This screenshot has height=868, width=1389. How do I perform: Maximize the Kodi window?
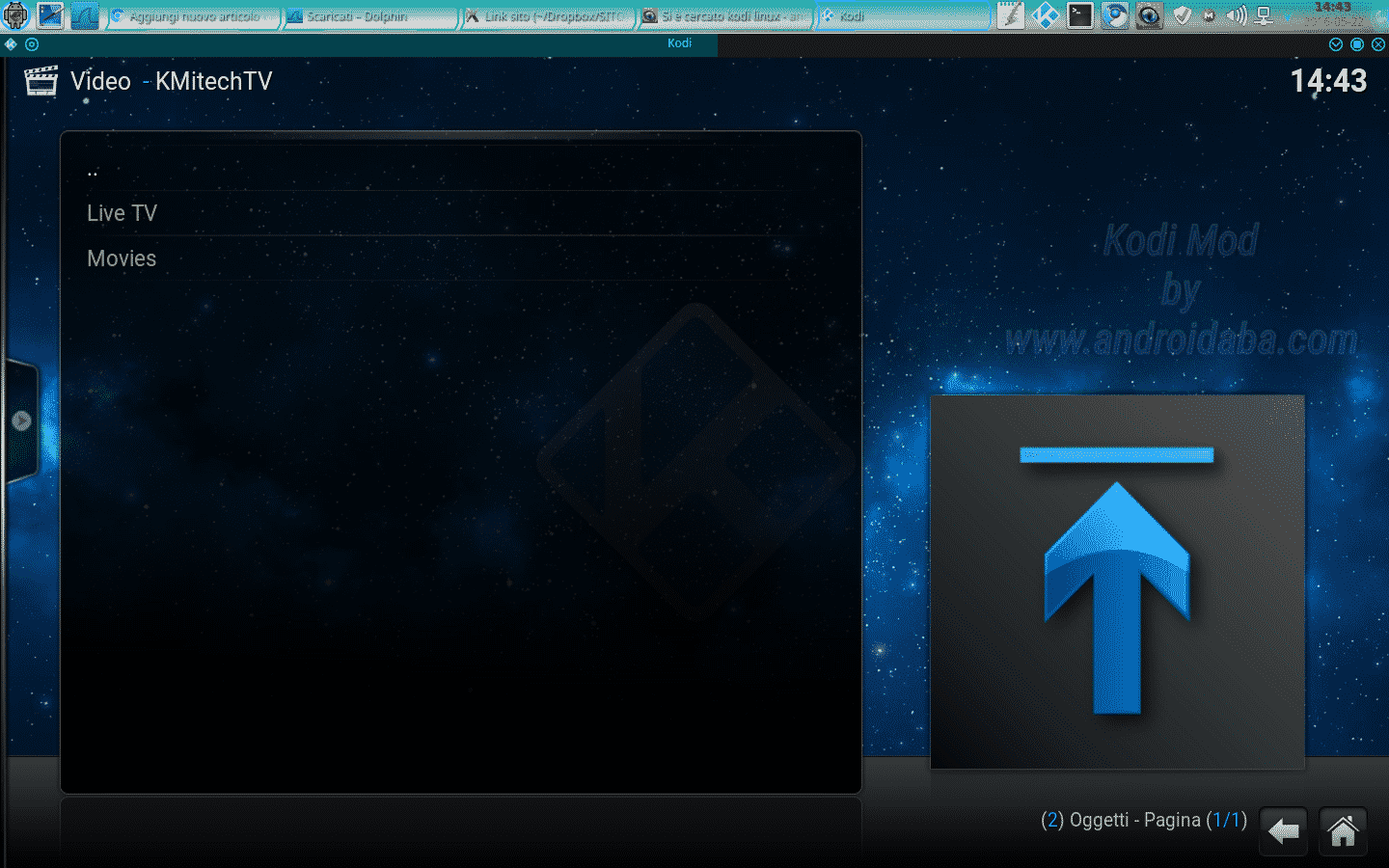pyautogui.click(x=1357, y=44)
